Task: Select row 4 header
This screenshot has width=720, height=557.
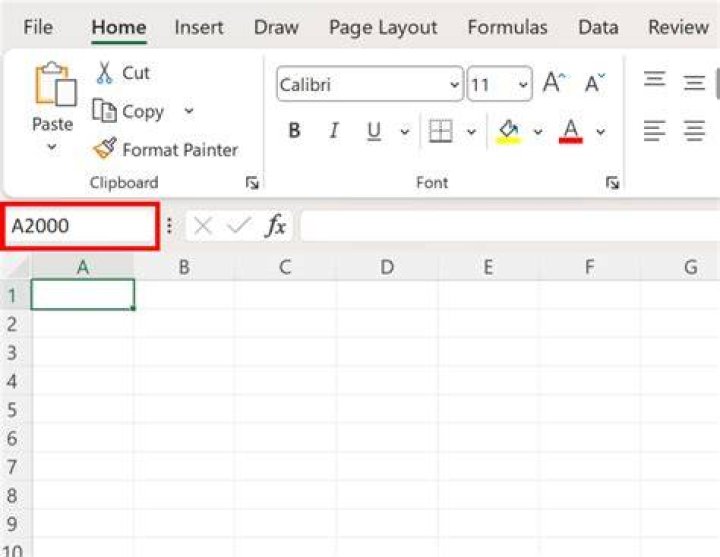Action: (x=15, y=381)
